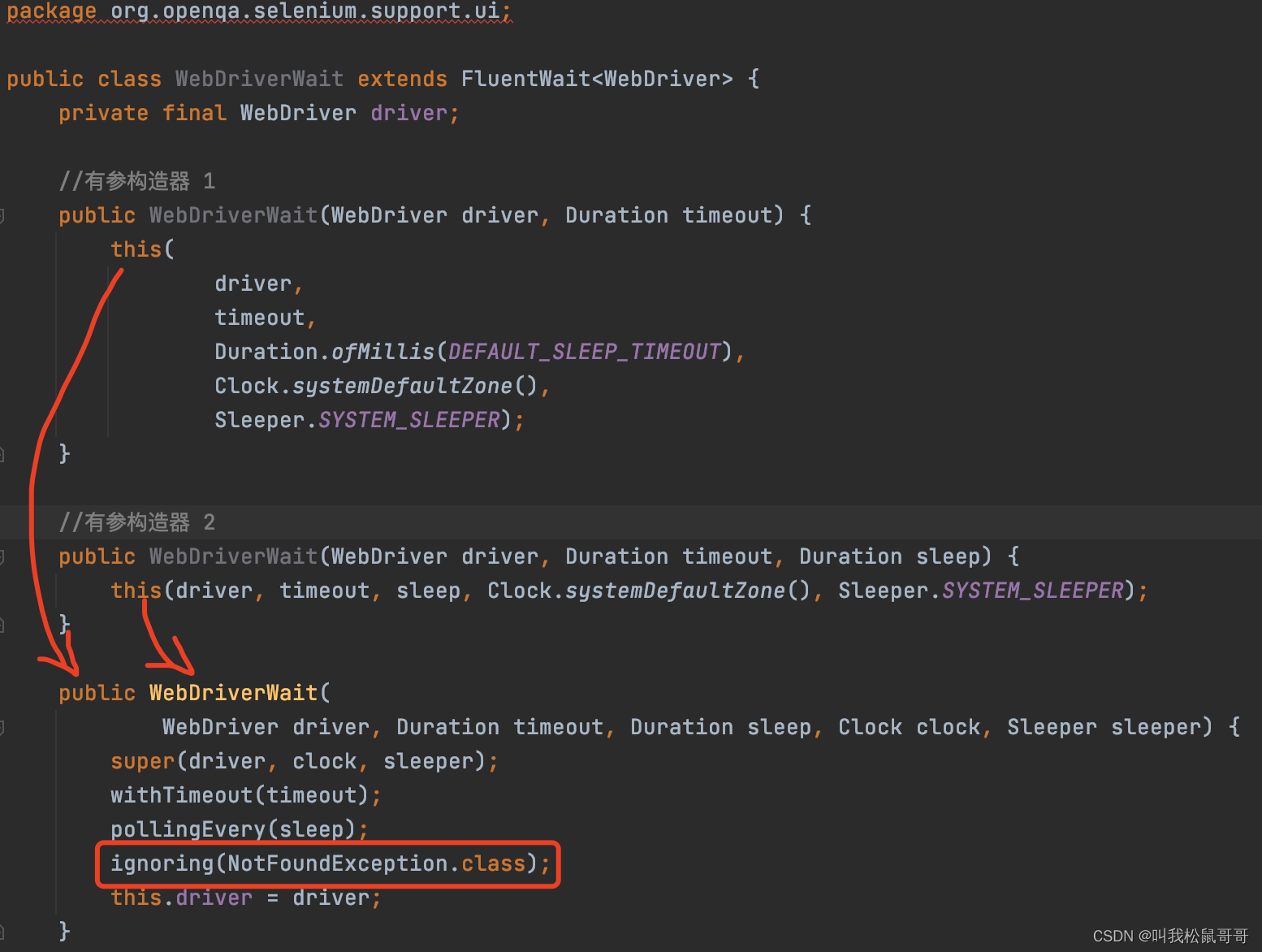Click 'Duration sleep)' in the second constructor signature

click(x=896, y=556)
